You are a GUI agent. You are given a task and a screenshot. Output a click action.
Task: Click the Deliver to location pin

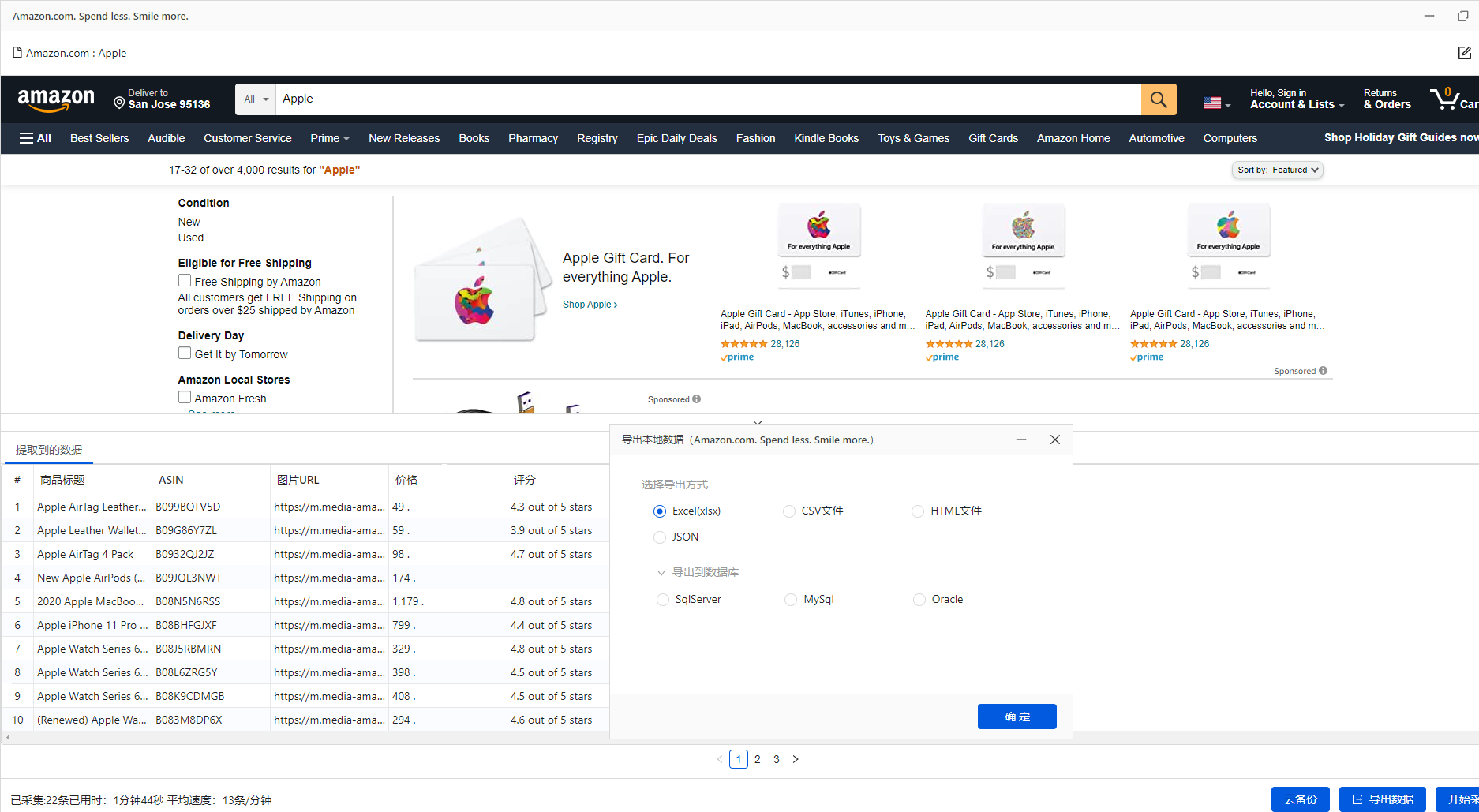point(119,103)
